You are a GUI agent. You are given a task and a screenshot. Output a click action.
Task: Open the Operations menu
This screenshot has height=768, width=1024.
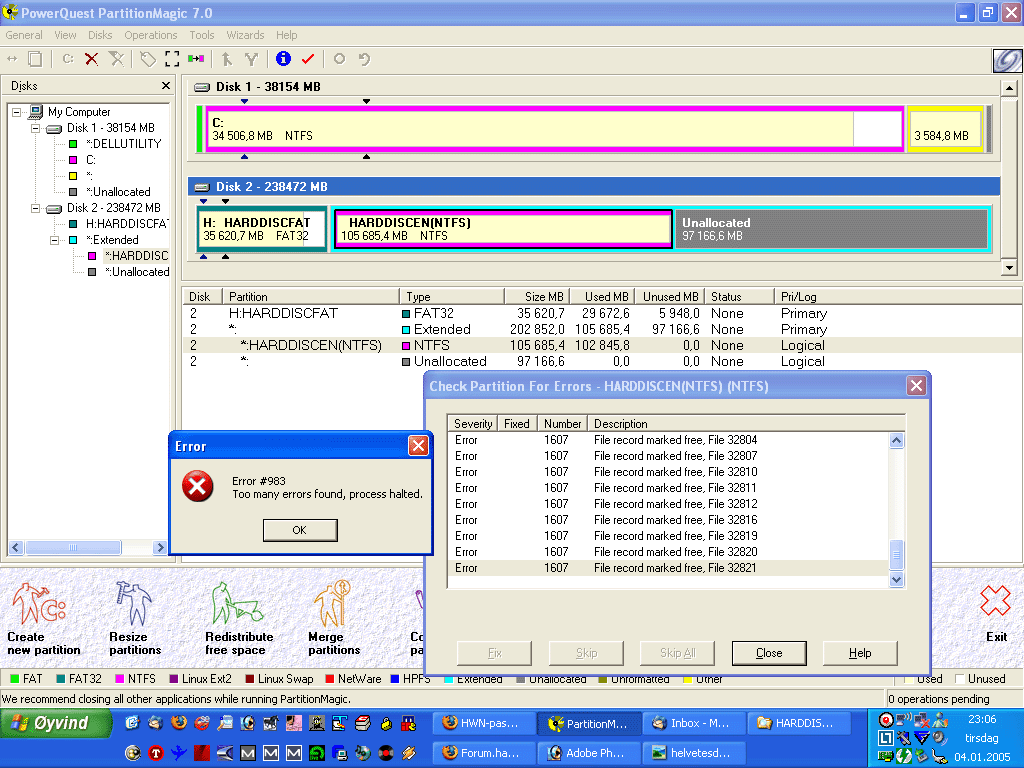(151, 35)
